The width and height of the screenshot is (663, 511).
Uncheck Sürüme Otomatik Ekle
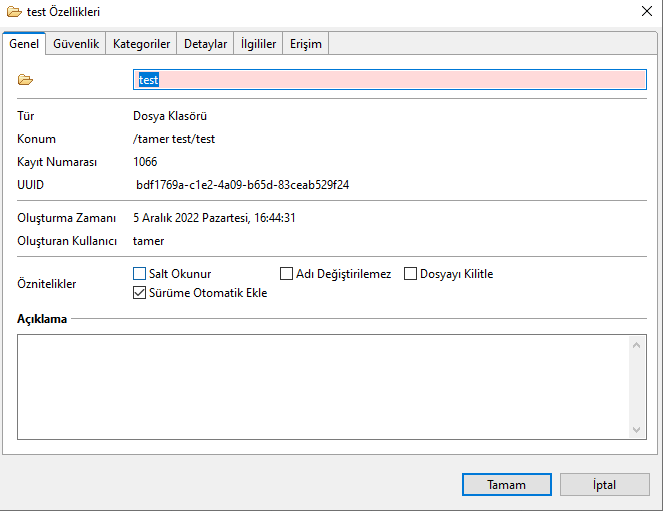pos(140,293)
